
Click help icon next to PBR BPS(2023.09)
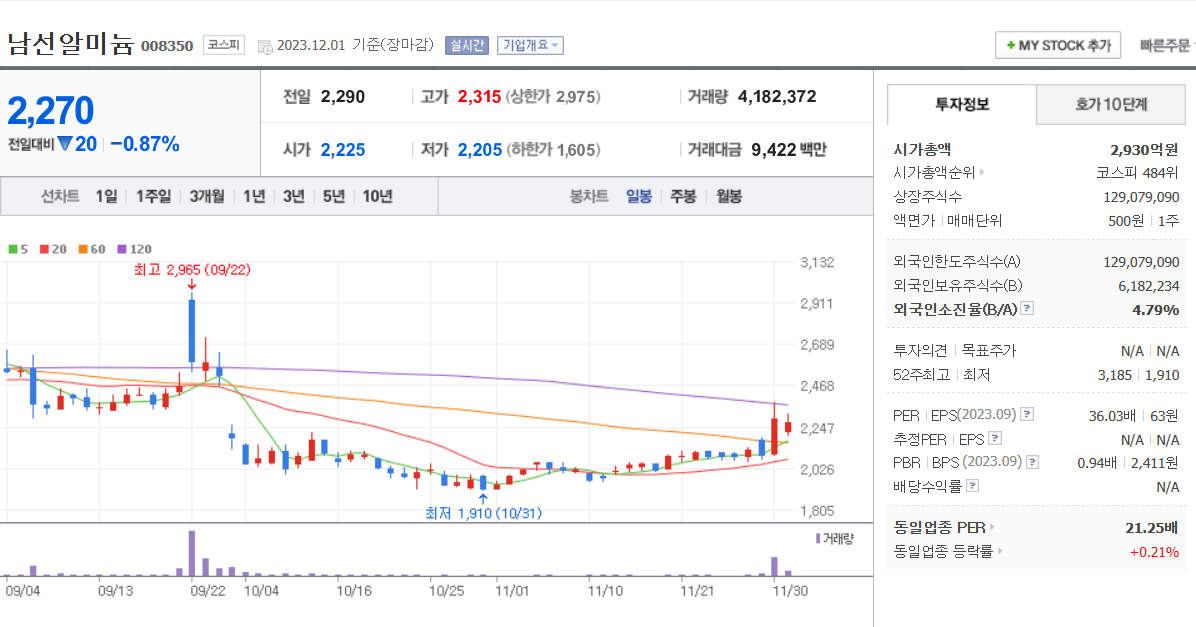[1033, 461]
